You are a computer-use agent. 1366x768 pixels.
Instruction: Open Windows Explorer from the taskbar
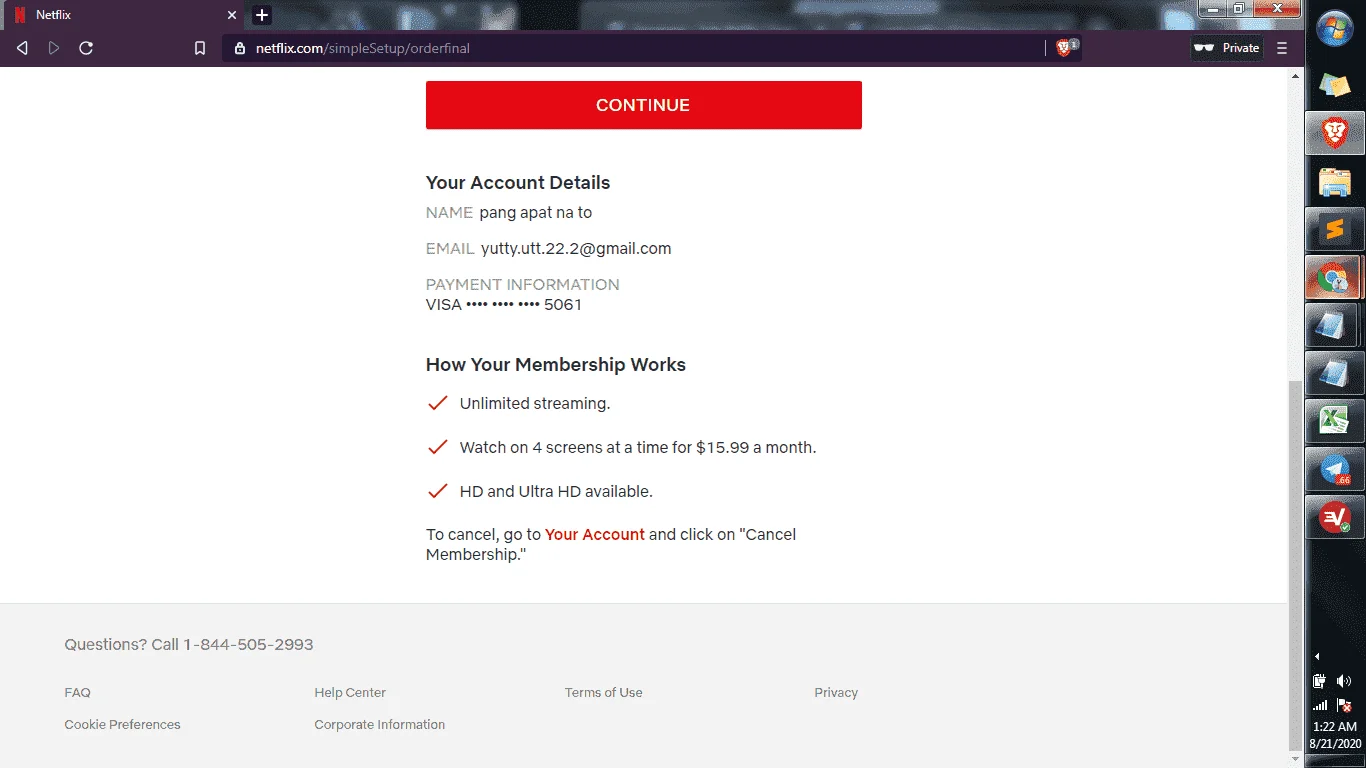[1335, 182]
